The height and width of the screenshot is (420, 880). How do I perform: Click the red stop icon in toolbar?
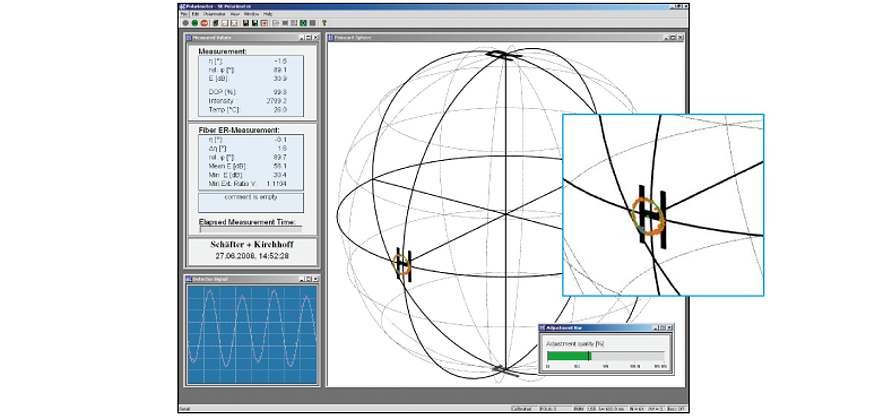click(x=203, y=23)
